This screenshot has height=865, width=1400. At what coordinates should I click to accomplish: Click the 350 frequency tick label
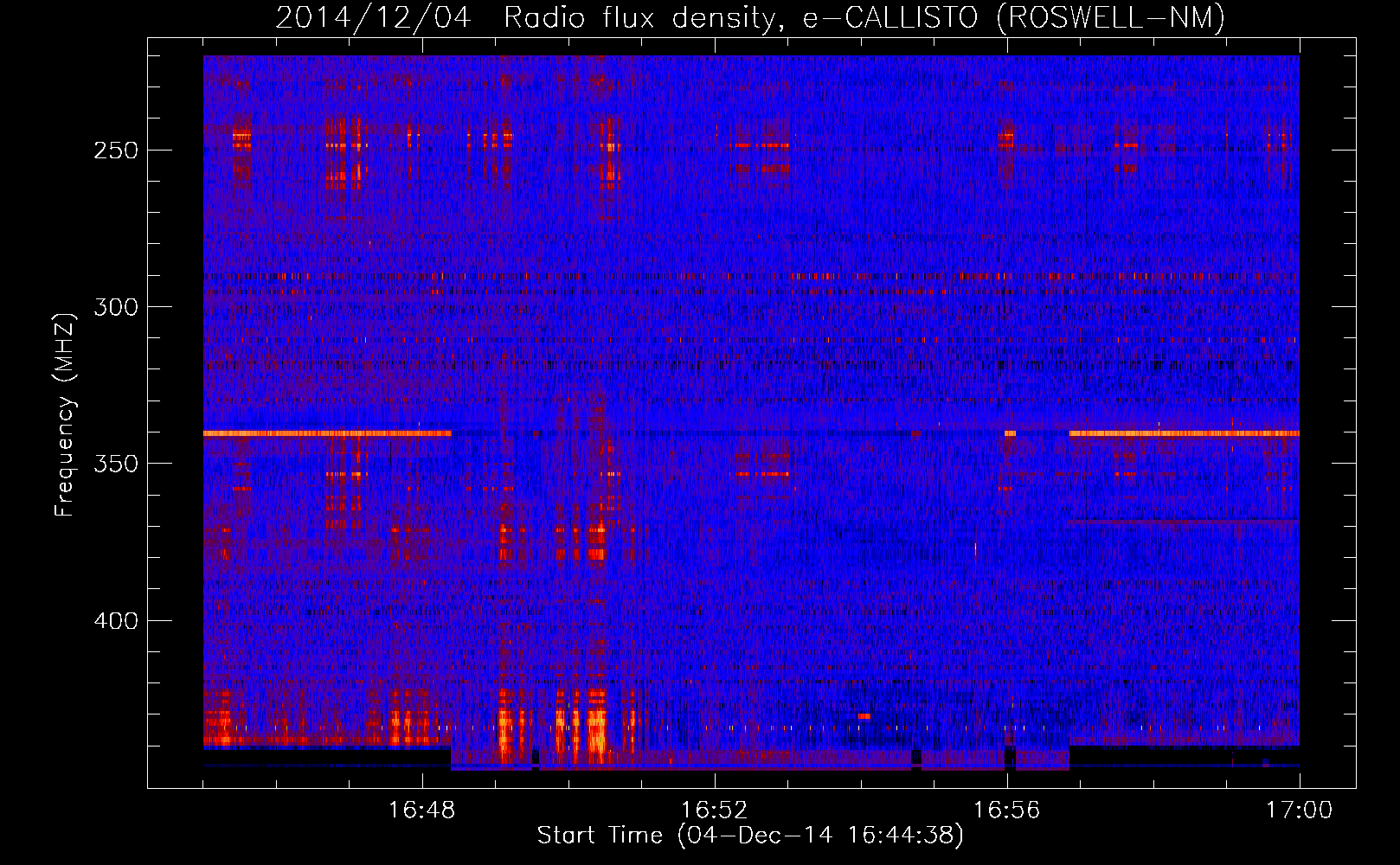point(116,464)
